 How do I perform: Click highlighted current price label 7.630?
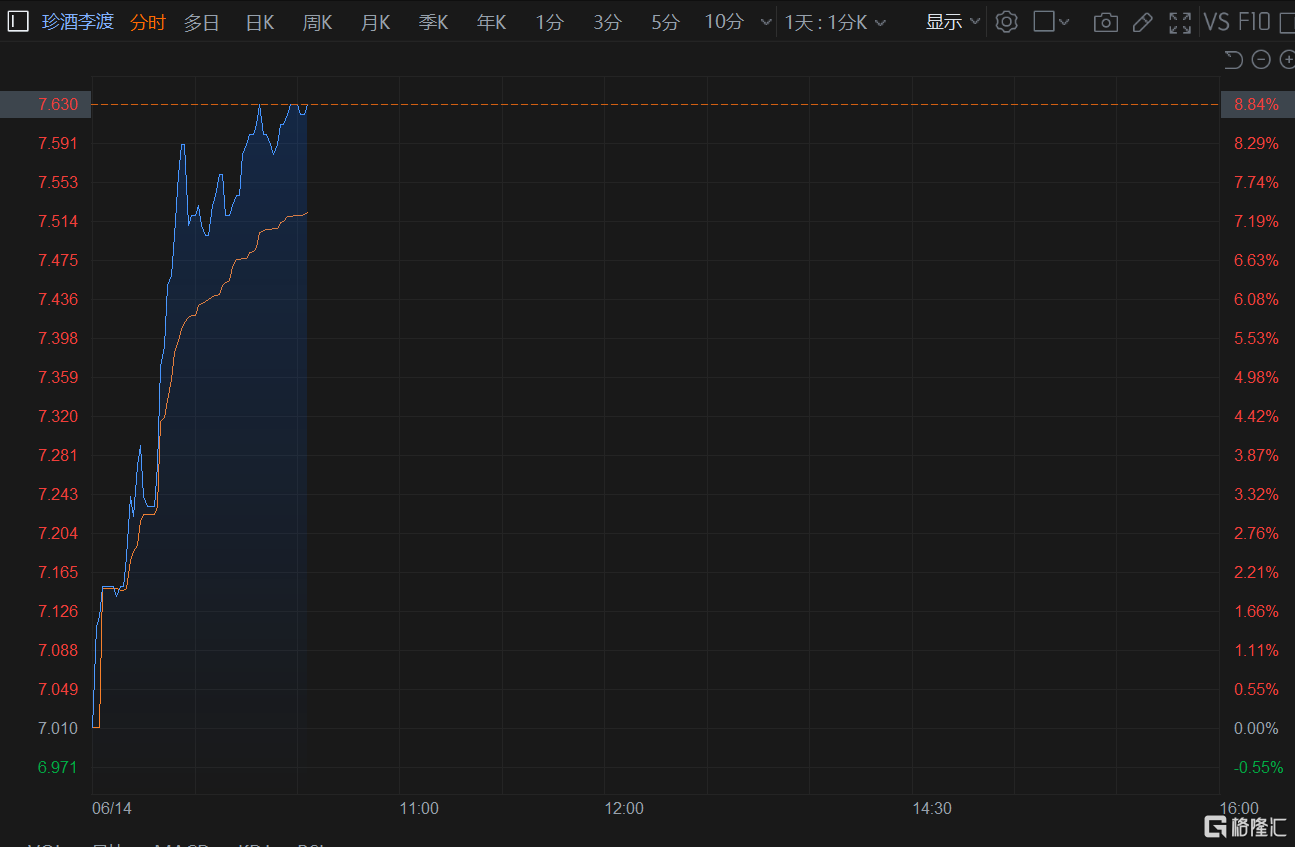point(58,104)
